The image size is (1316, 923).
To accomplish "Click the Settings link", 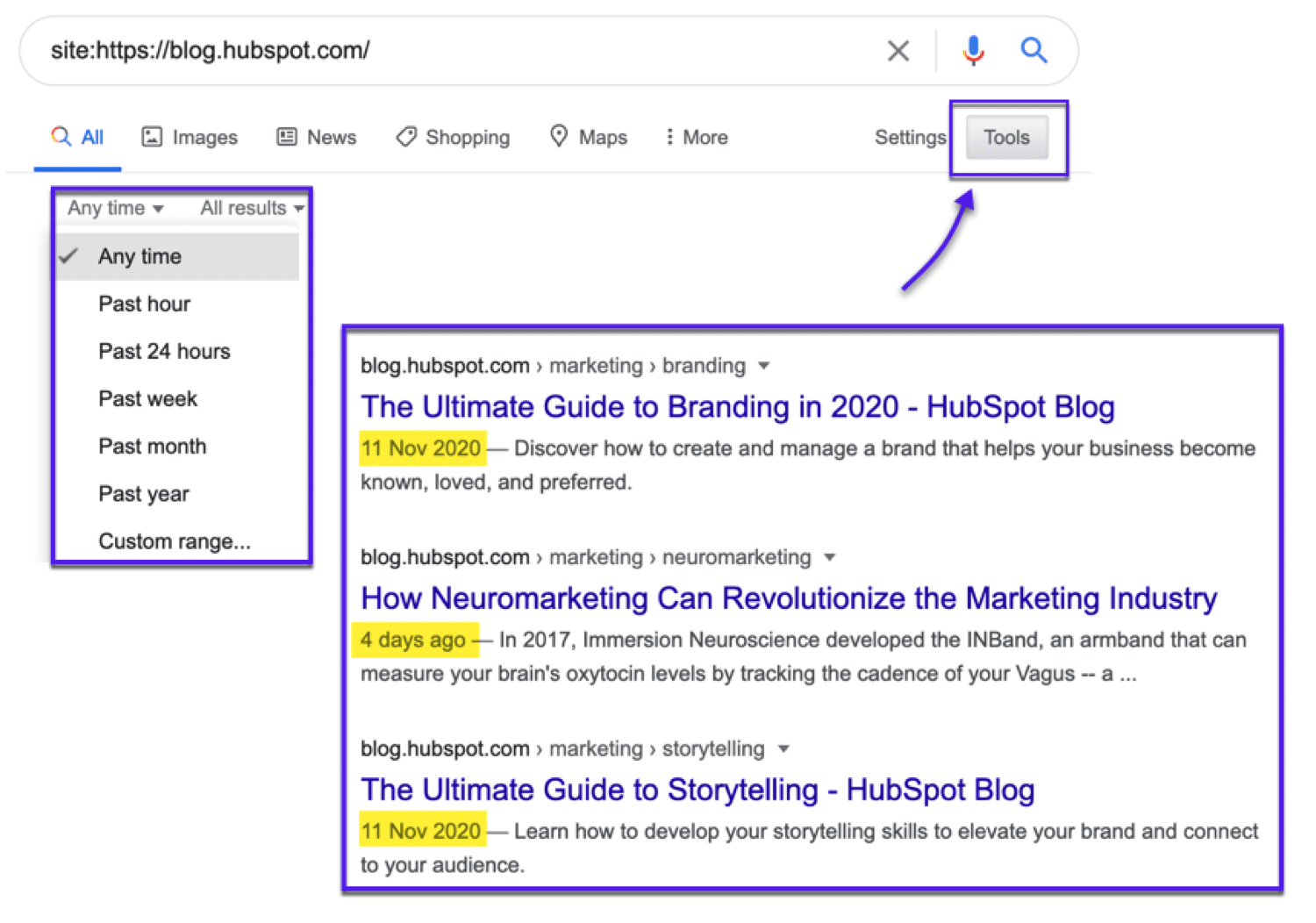I will pos(910,137).
